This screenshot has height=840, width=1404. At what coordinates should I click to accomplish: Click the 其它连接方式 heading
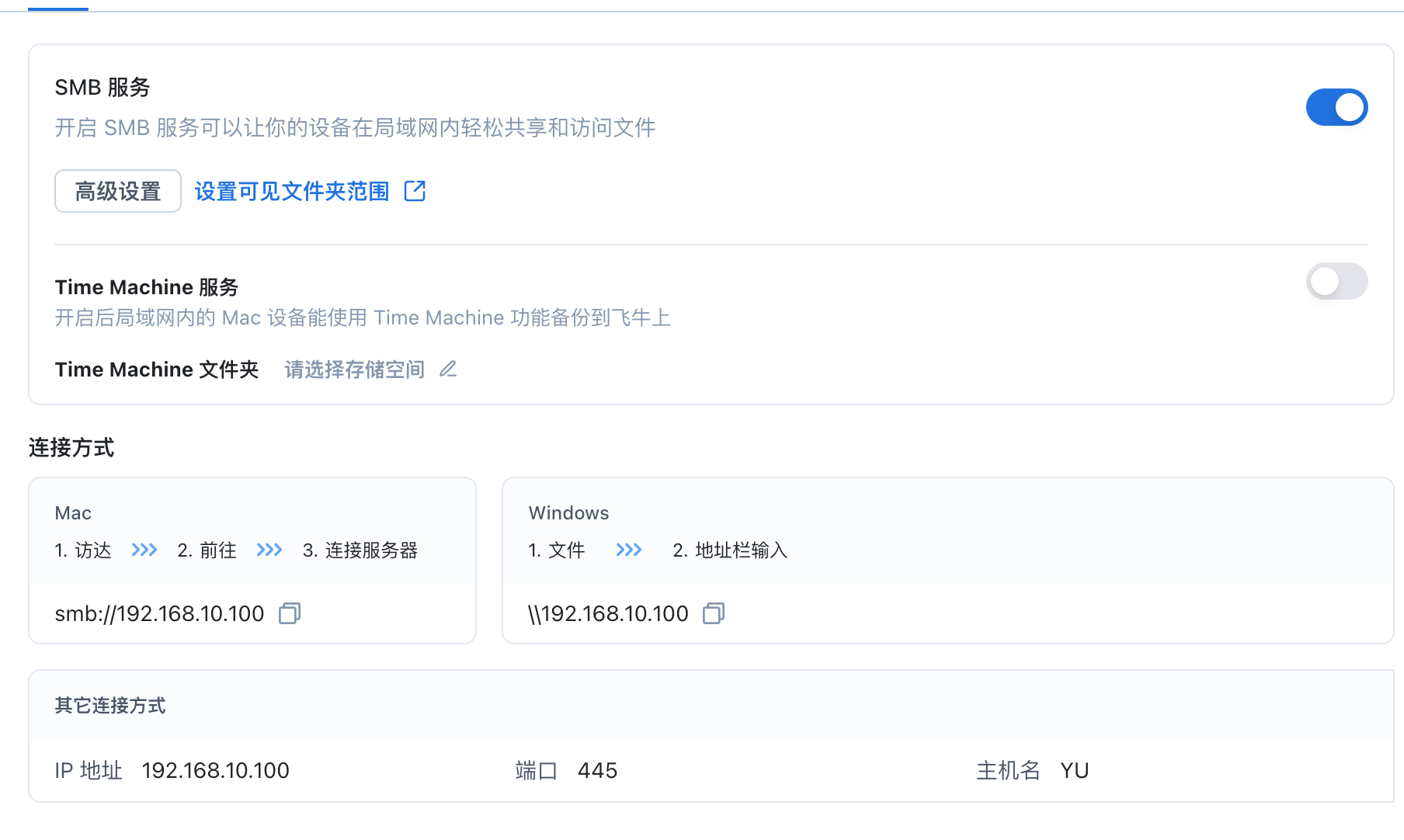(x=110, y=706)
